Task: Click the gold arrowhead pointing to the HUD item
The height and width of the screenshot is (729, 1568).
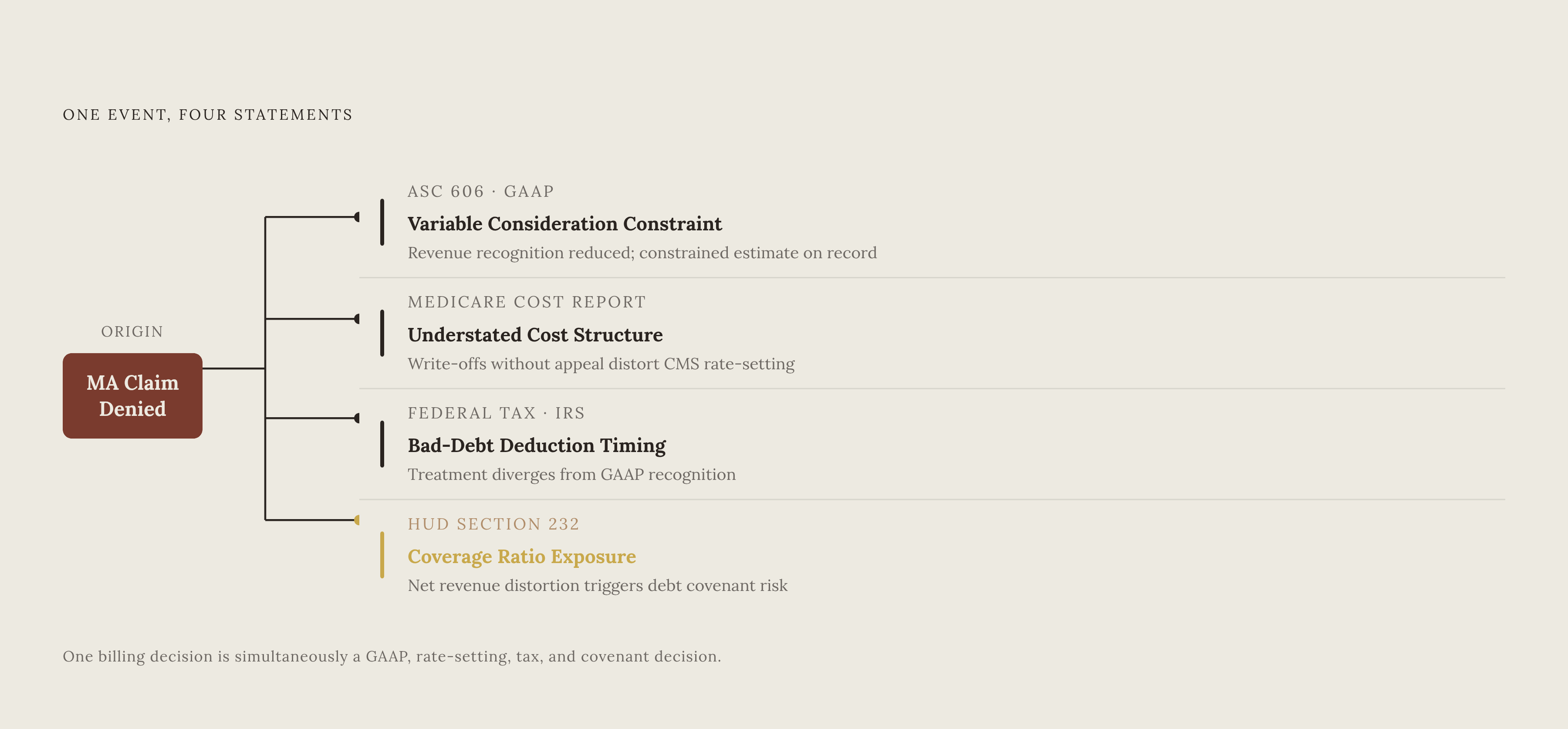Action: [356, 520]
